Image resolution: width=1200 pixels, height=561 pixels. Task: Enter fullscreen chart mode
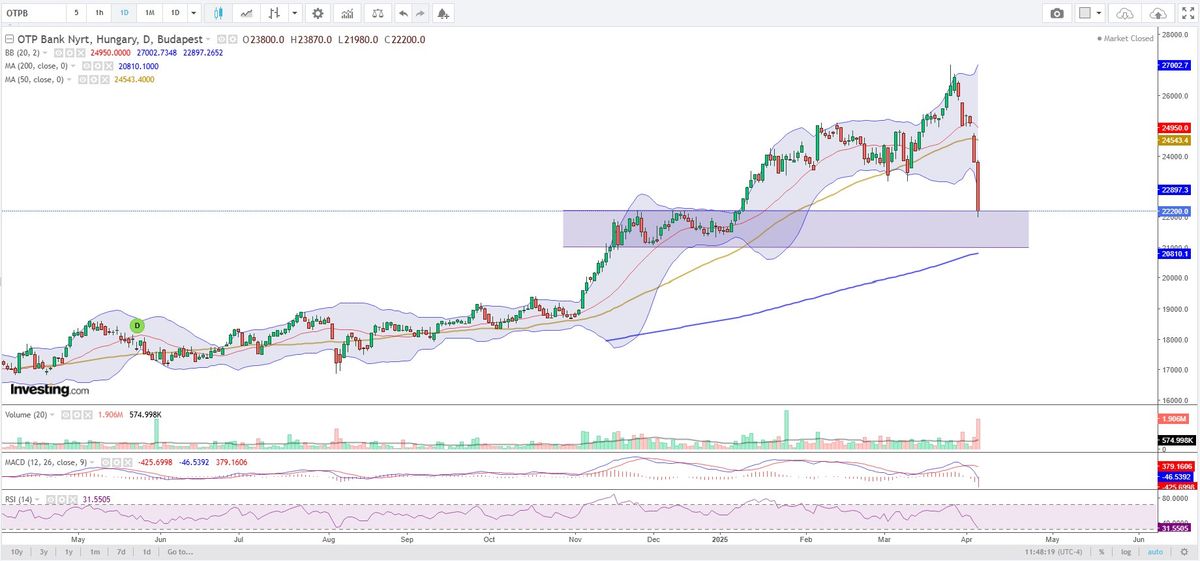(1186, 13)
